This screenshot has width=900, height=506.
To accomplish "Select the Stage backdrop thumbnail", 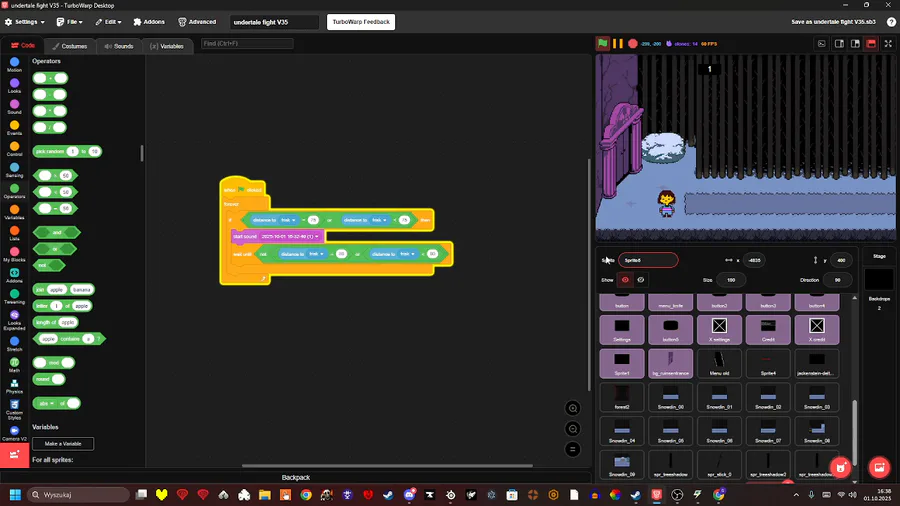I will (x=879, y=280).
